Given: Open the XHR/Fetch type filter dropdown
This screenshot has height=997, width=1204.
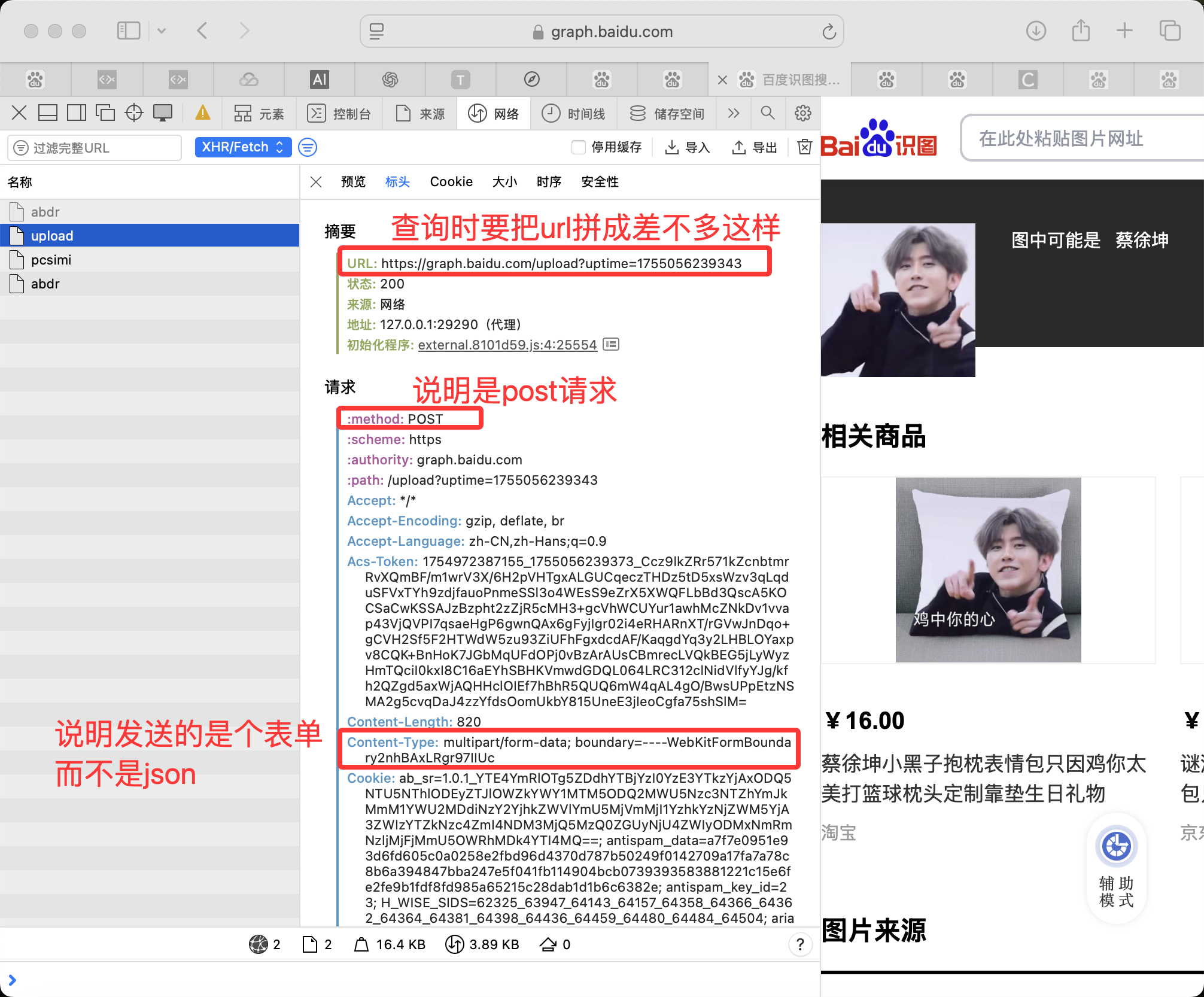Looking at the screenshot, I should coord(243,147).
